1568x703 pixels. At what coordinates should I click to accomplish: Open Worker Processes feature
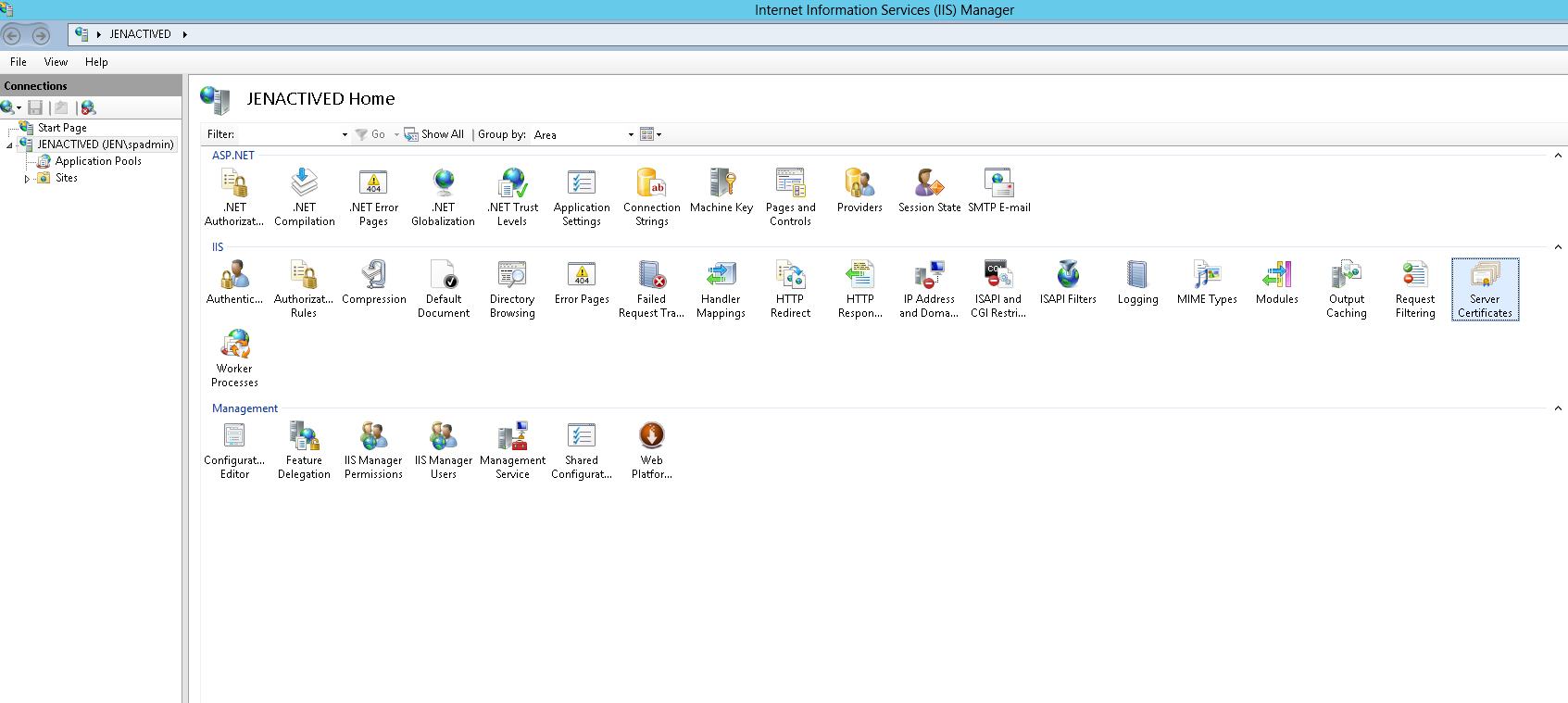pyautogui.click(x=234, y=358)
